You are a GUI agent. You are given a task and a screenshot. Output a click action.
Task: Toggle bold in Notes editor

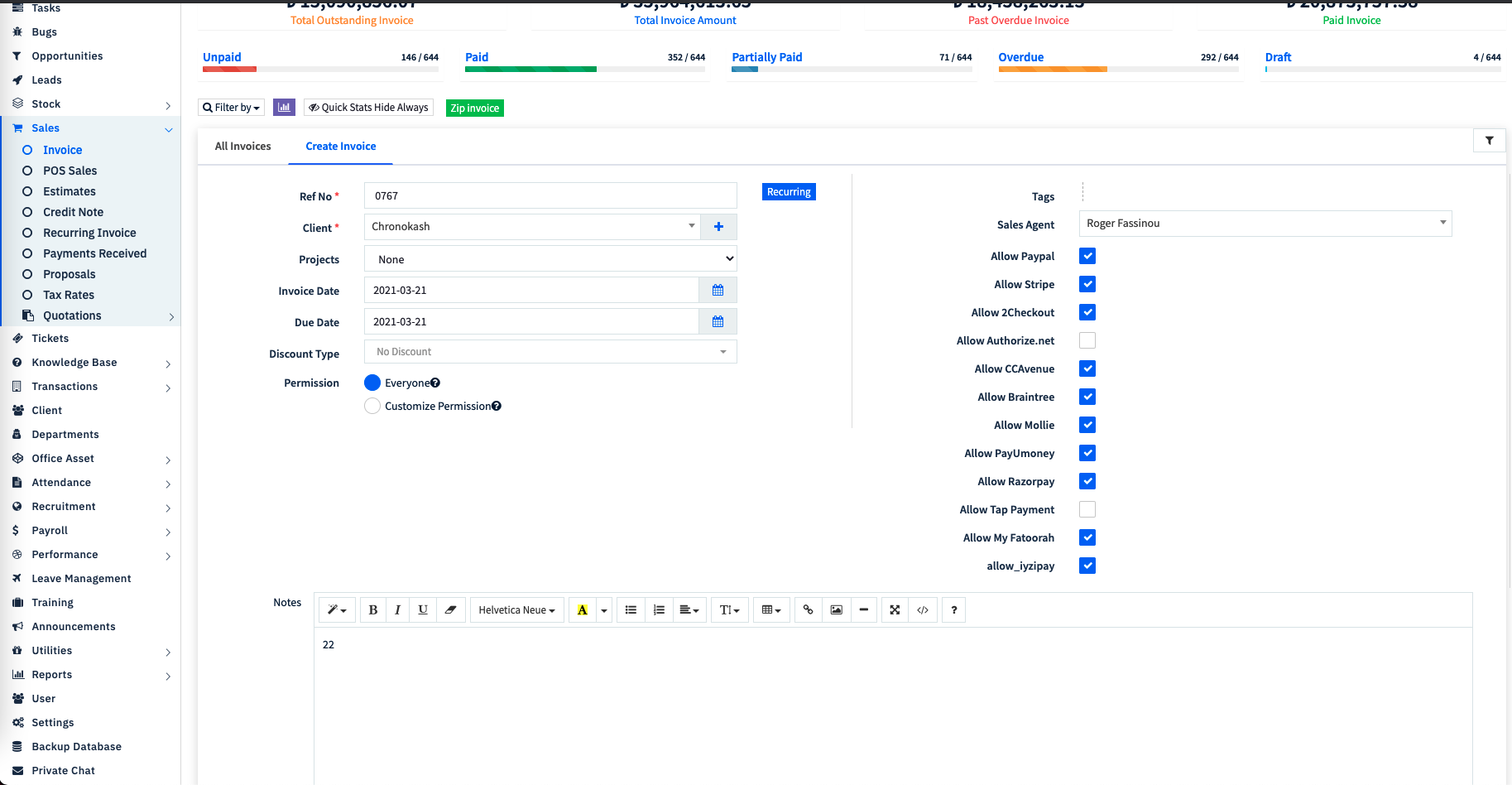(373, 610)
